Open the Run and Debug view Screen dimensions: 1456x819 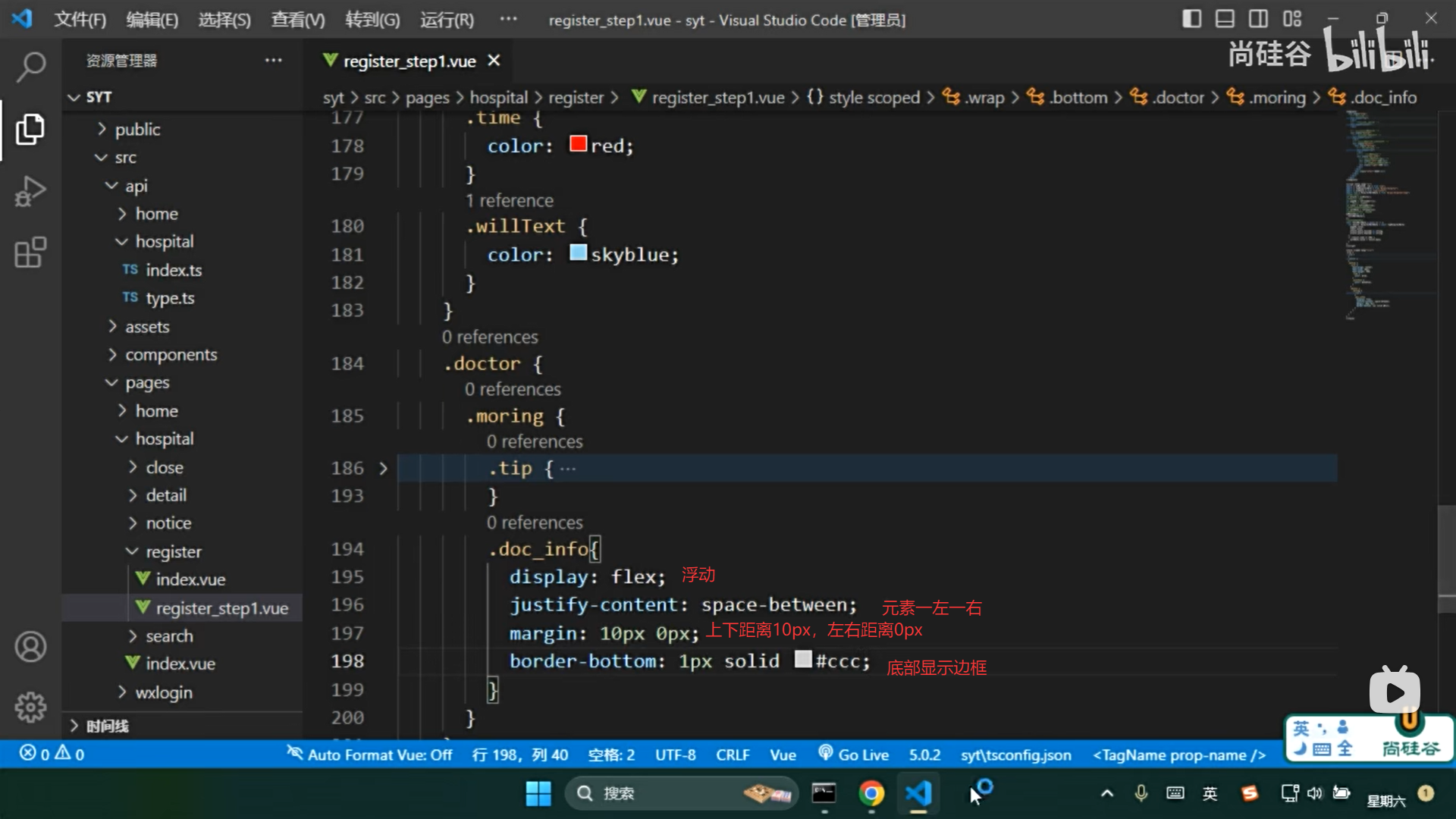tap(30, 191)
